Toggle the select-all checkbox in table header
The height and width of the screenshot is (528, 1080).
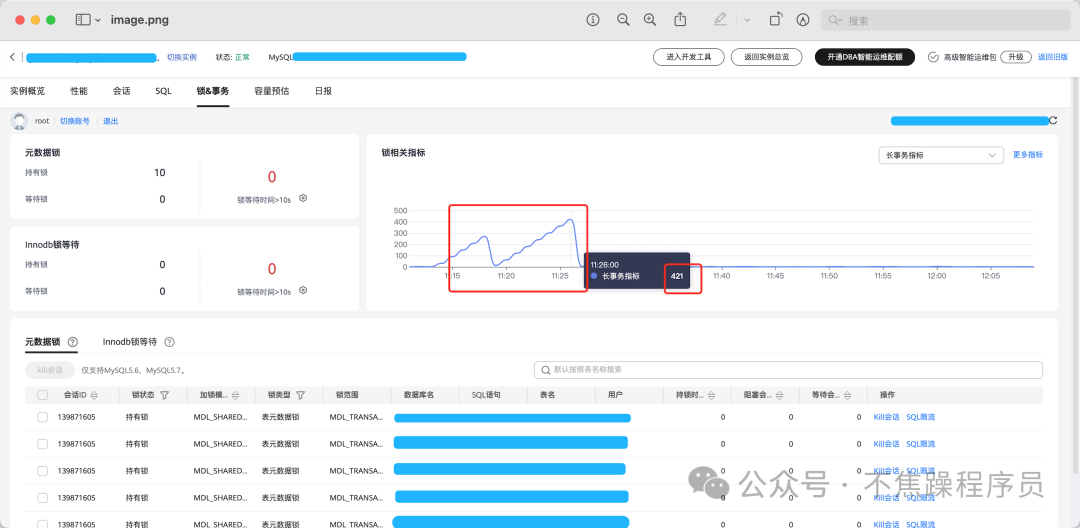click(42, 395)
